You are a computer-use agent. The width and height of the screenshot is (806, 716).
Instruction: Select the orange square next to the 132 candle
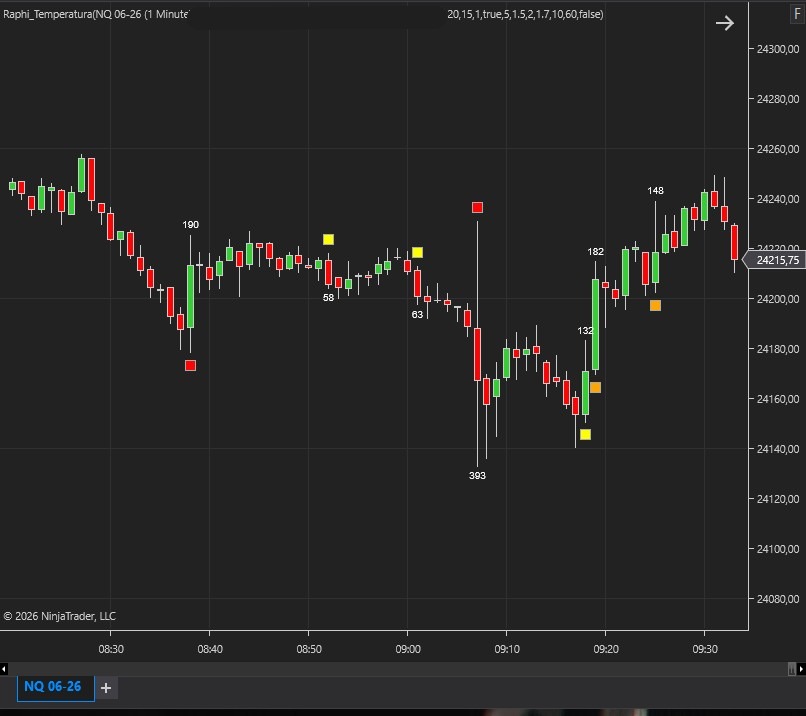(x=595, y=387)
